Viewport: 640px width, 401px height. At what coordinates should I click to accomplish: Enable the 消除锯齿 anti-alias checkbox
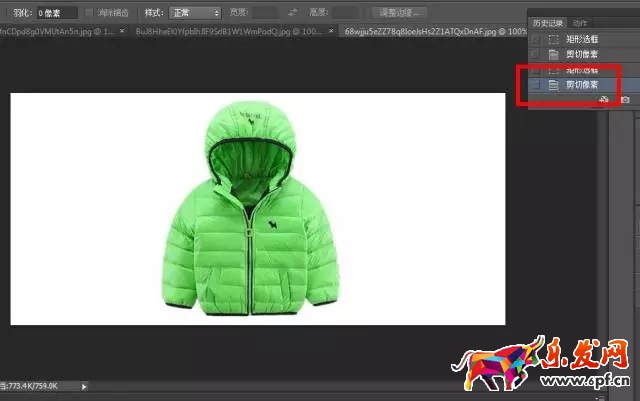(91, 13)
